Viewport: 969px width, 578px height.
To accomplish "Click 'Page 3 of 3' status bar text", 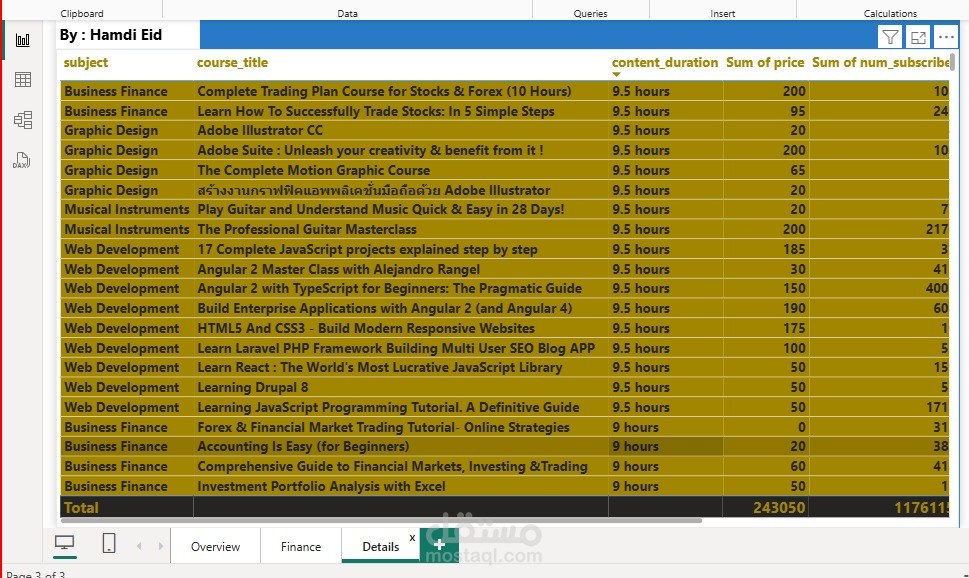I will click(x=35, y=574).
